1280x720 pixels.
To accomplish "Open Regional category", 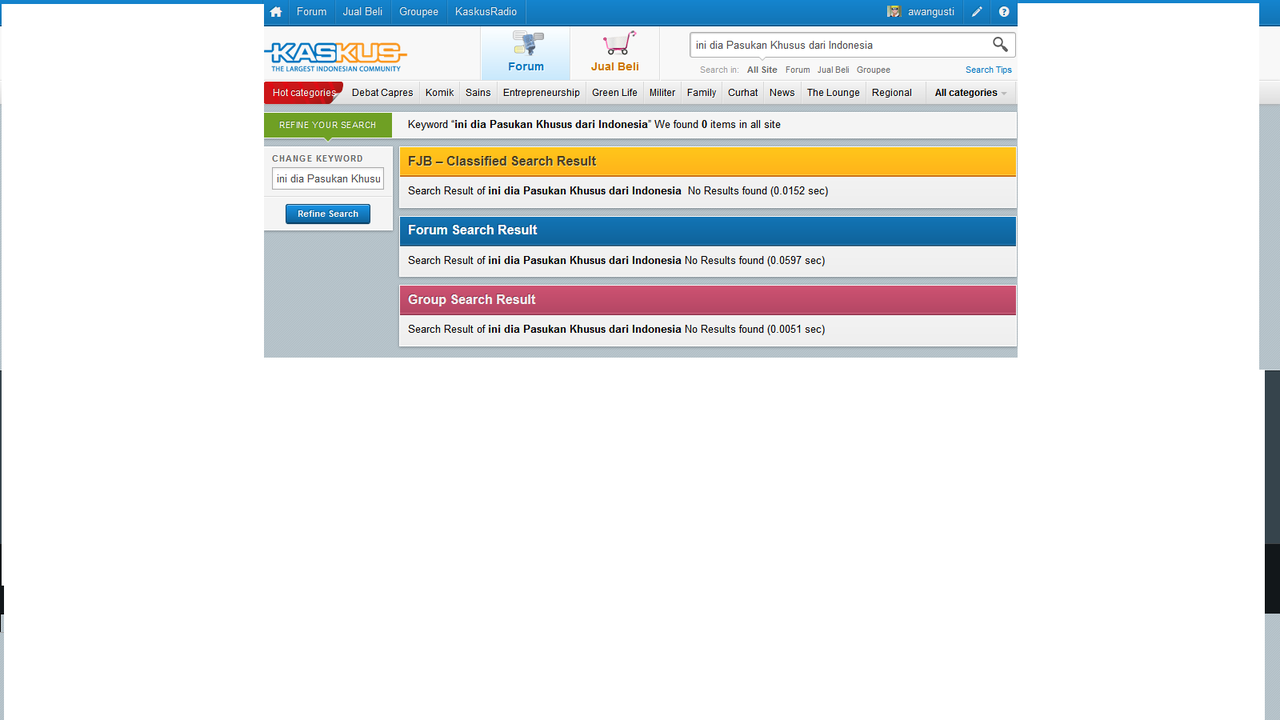I will click(x=891, y=93).
